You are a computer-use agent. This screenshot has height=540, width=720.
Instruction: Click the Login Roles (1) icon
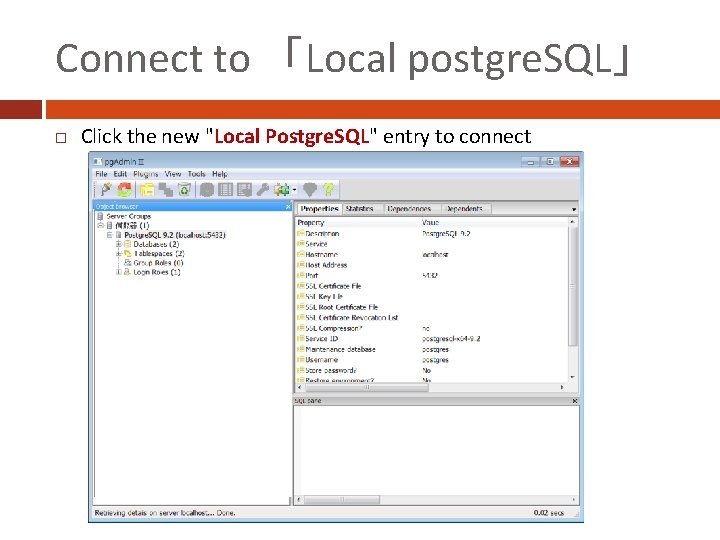pos(128,272)
